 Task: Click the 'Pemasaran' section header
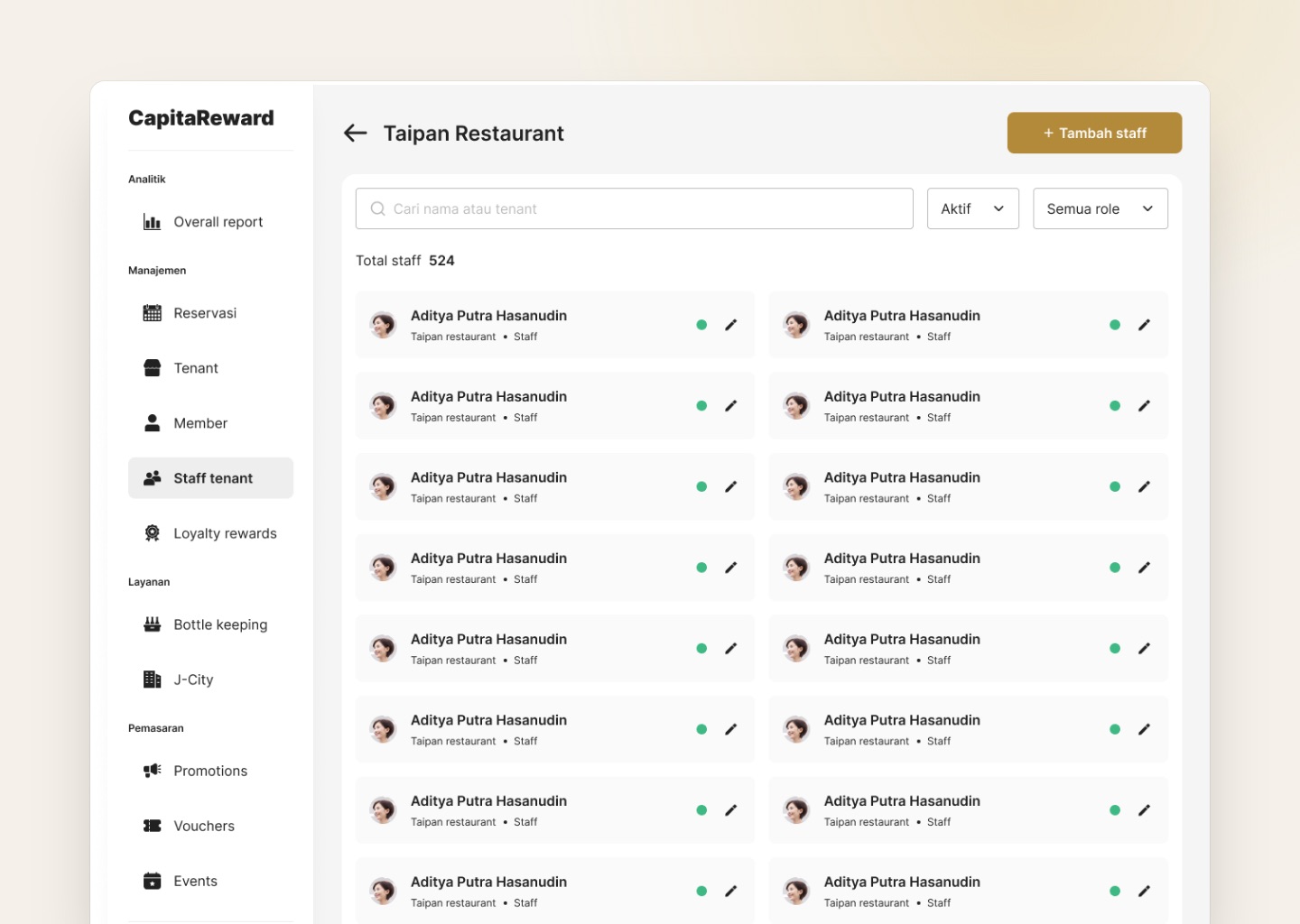(x=155, y=728)
